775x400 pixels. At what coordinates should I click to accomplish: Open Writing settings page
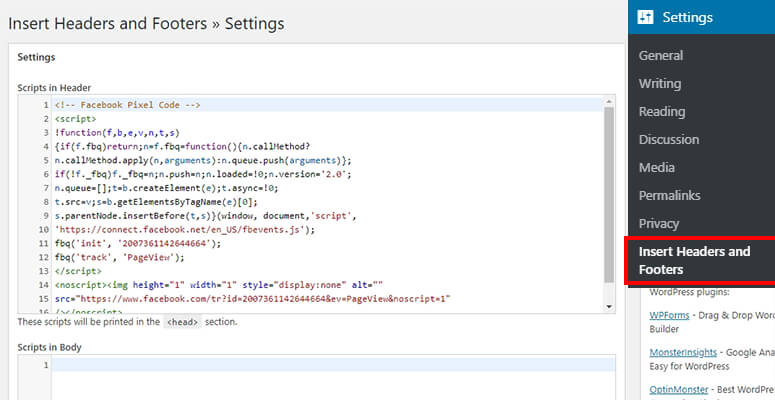tap(660, 84)
